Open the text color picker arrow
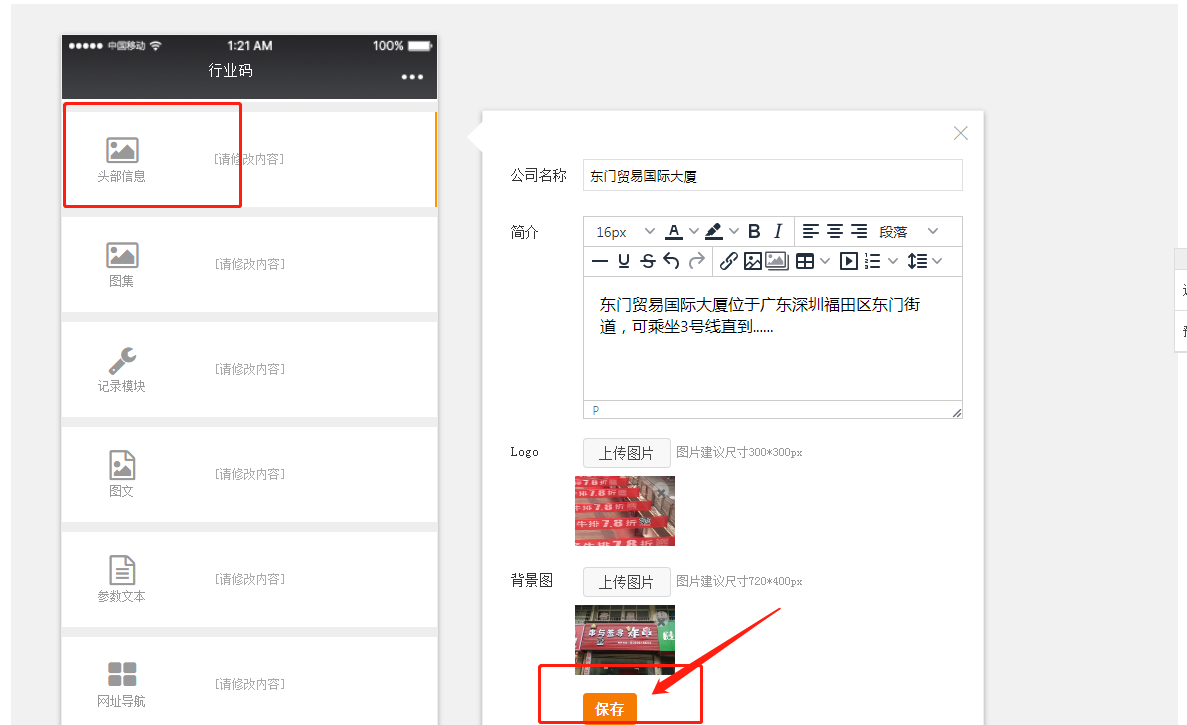The image size is (1187, 725). 694,231
